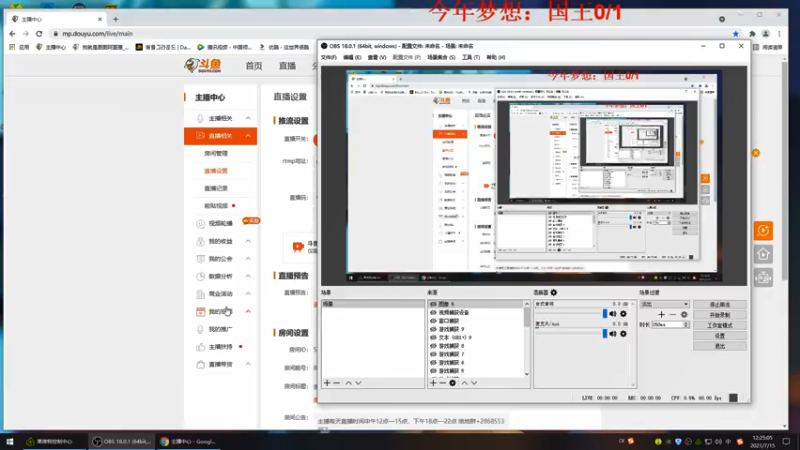Screen dimensions: 800x450
Task: Click the camera floating icon below home
Action: pos(763,278)
